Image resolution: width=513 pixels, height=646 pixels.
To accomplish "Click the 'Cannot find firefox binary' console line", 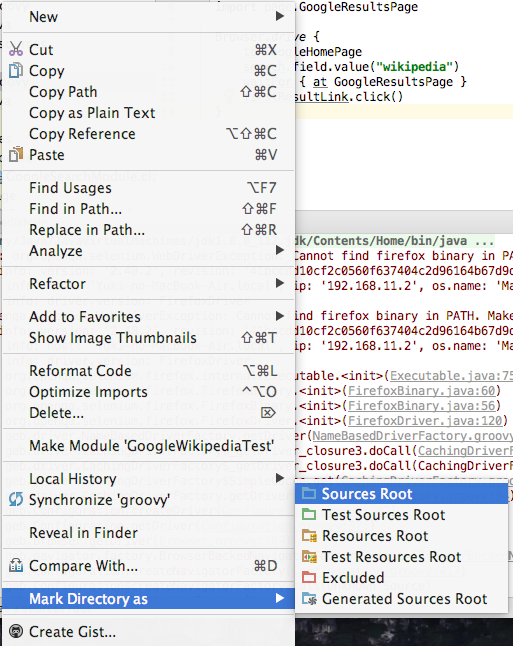I will [404, 256].
